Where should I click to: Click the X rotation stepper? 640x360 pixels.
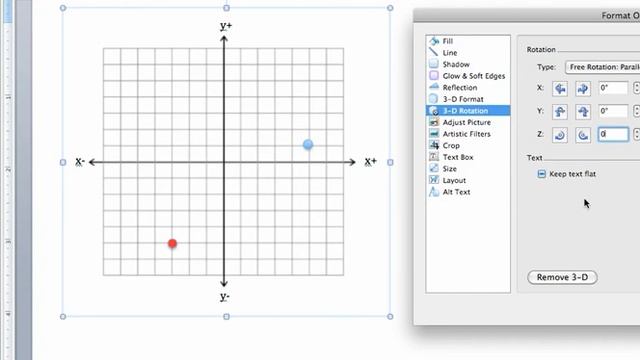[636, 88]
